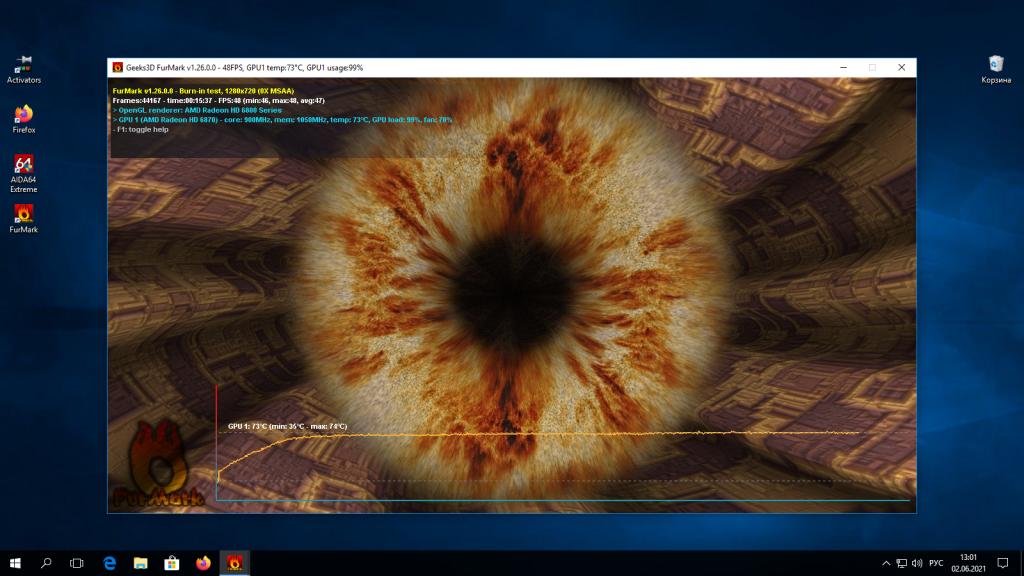Image resolution: width=1024 pixels, height=576 pixels.
Task: Click the FurMark icon in the window title bar
Action: click(x=117, y=67)
